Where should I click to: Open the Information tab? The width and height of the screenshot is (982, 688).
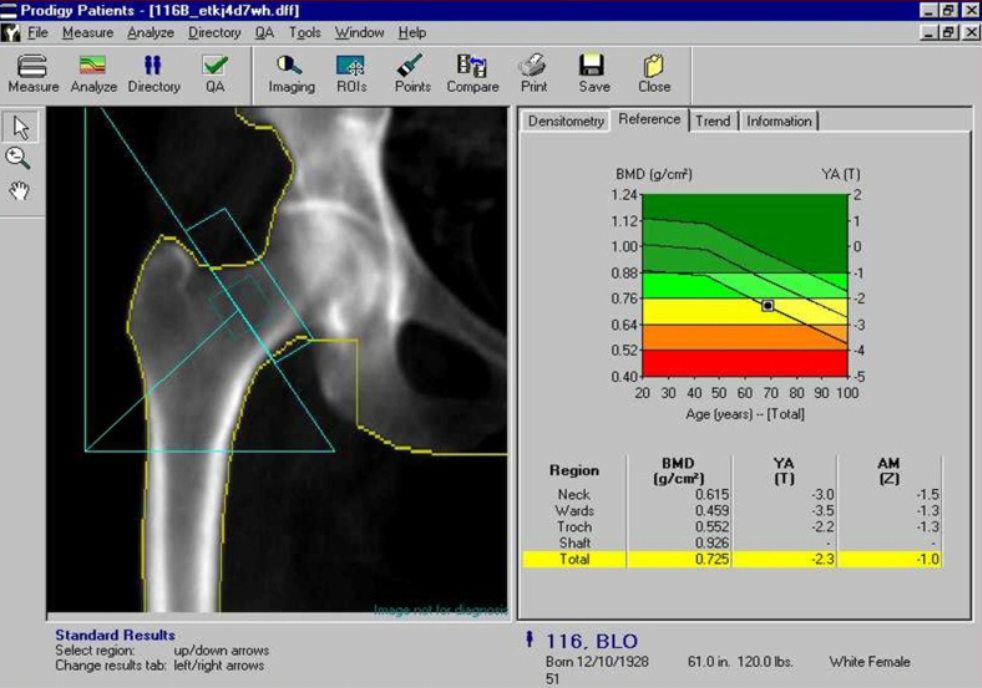click(x=778, y=121)
